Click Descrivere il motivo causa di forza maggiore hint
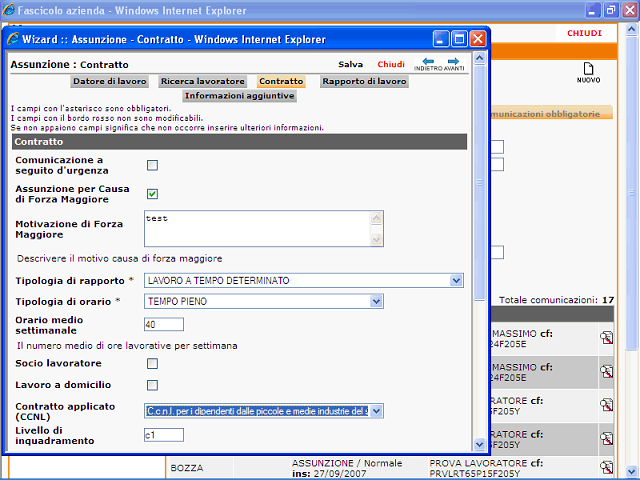This screenshot has height=480, width=640. [x=120, y=258]
